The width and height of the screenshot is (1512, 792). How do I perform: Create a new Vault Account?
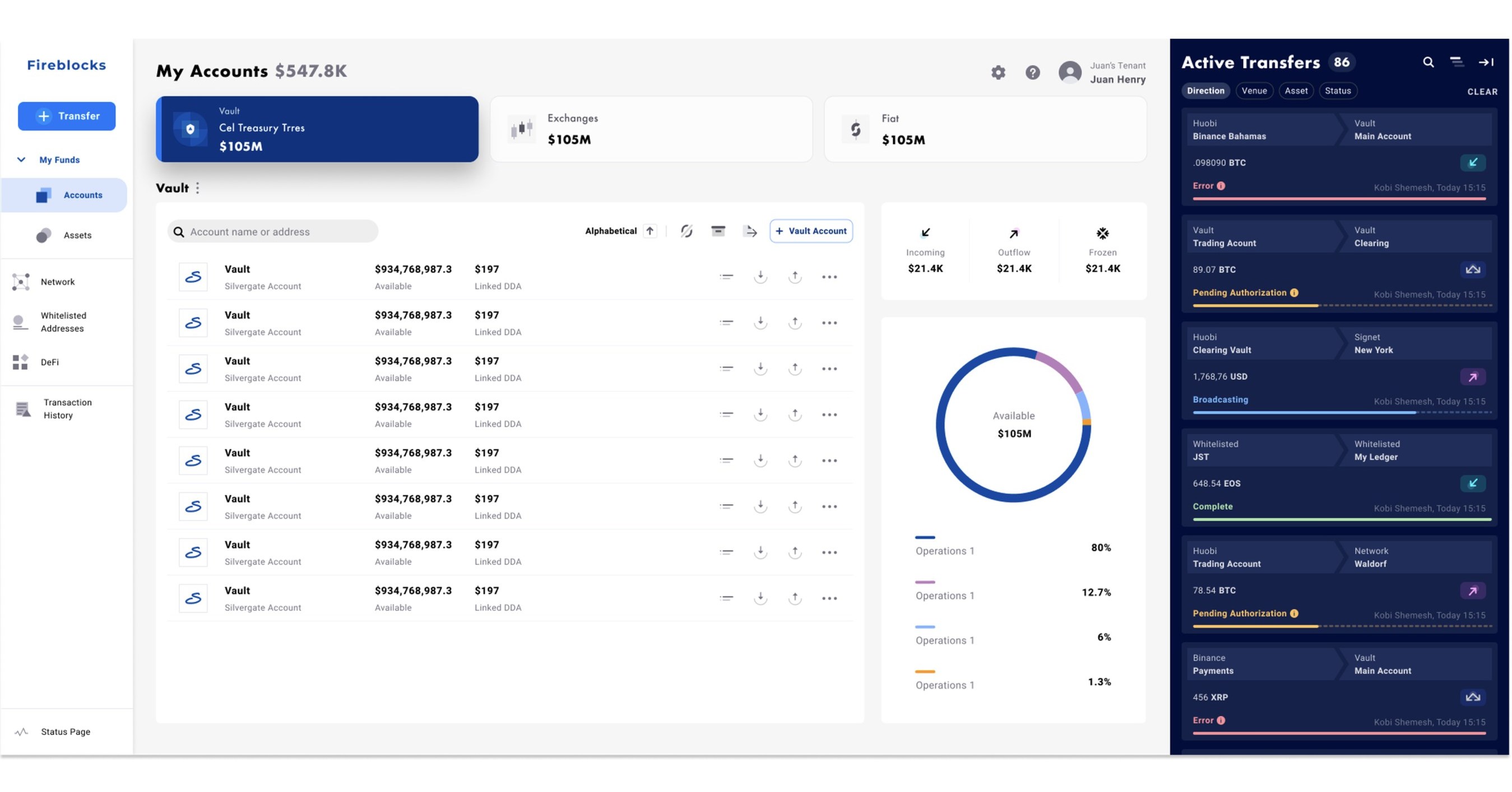click(811, 231)
